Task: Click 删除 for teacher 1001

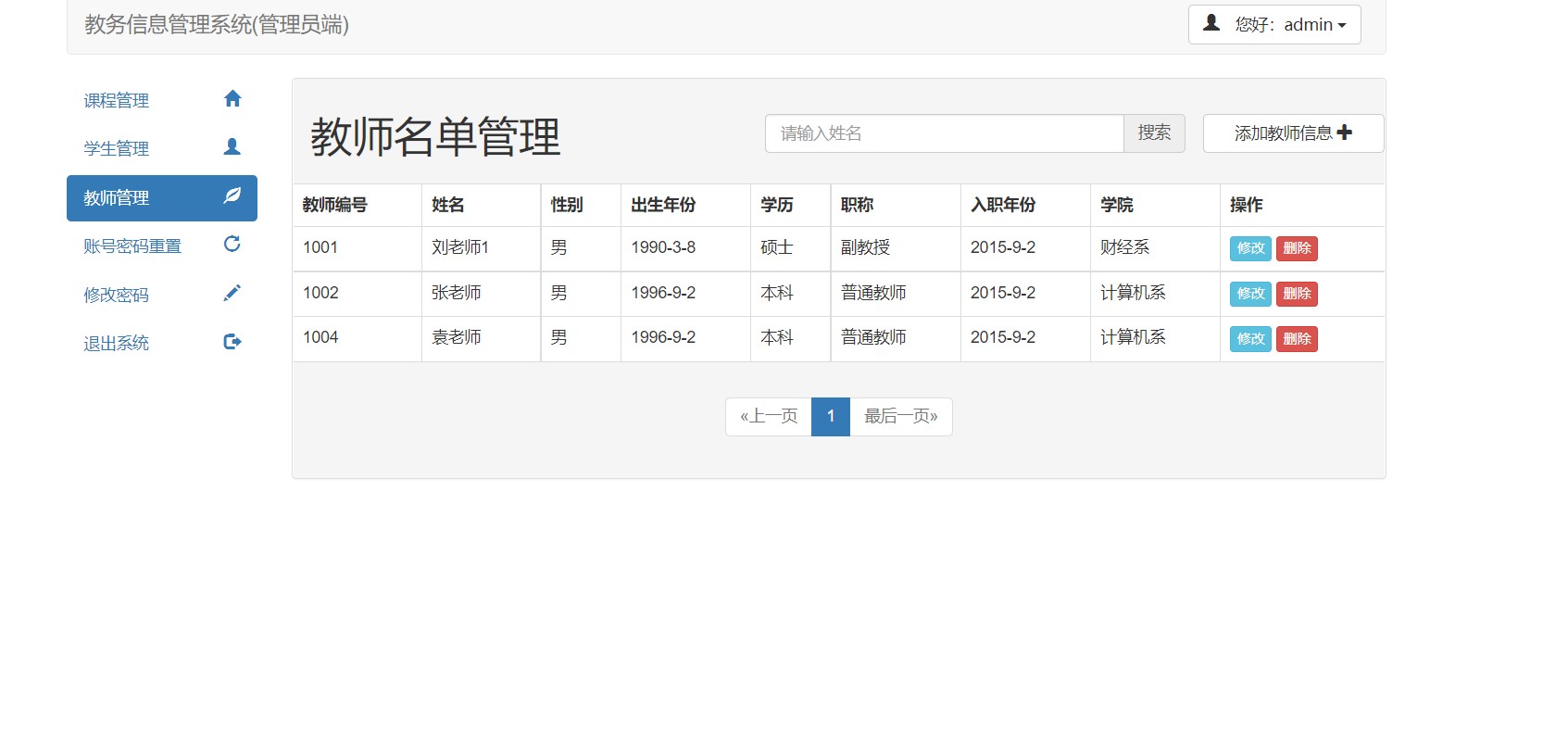Action: 1297,248
